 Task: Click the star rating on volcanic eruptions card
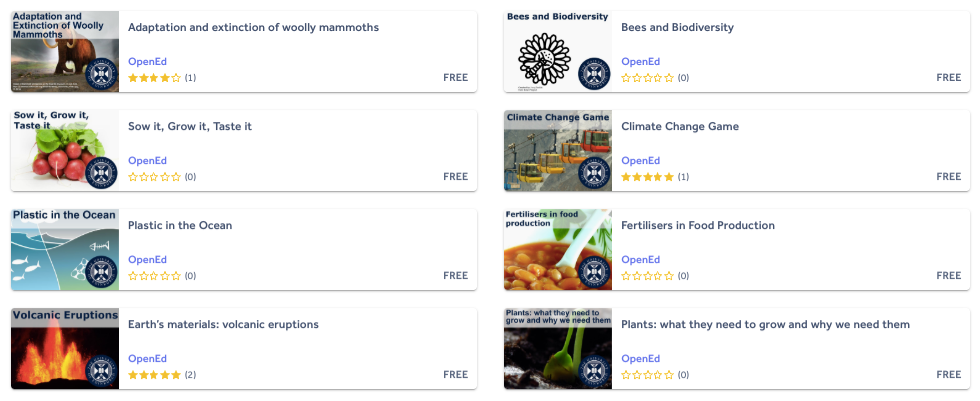pos(154,375)
